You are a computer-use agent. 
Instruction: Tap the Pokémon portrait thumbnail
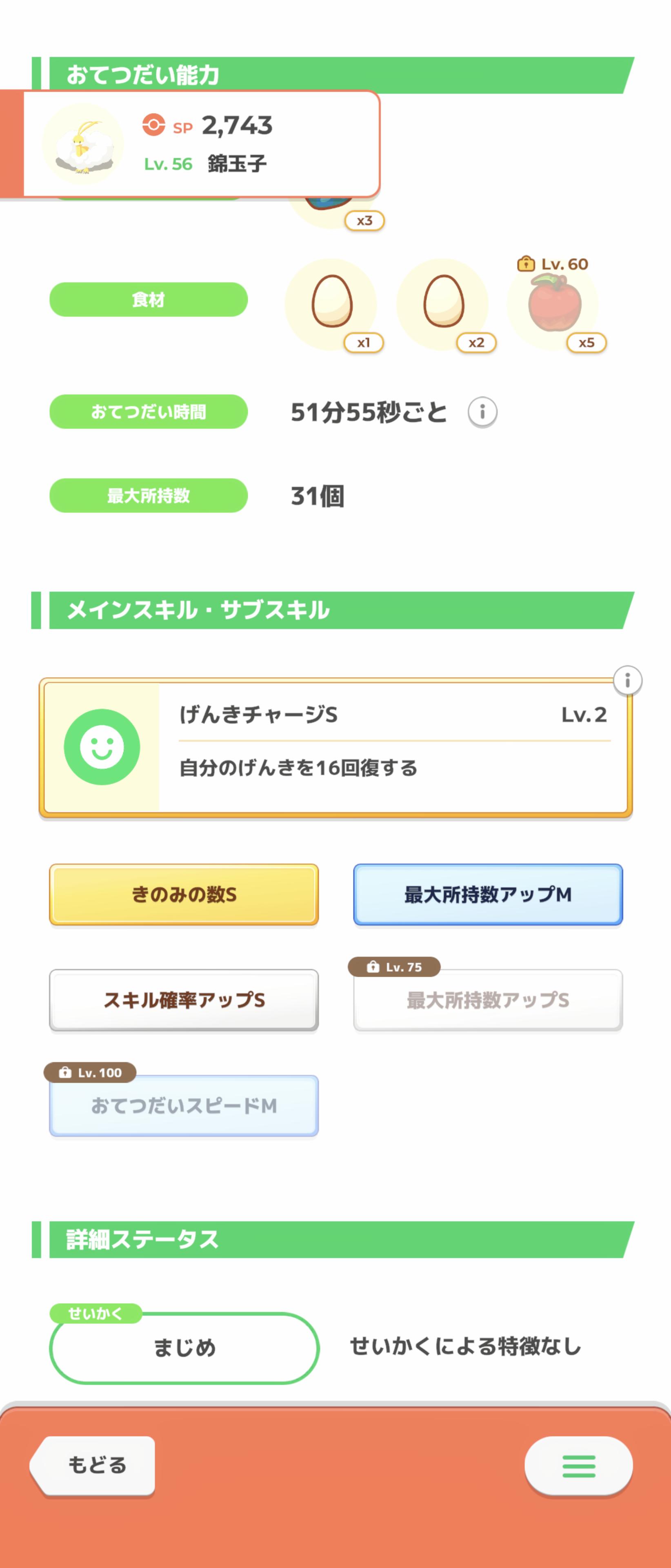(x=83, y=144)
